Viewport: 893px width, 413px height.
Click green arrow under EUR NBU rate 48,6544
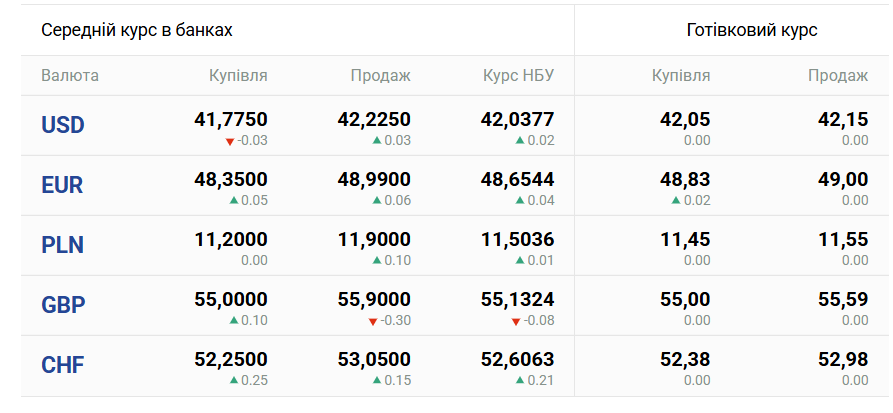point(520,200)
